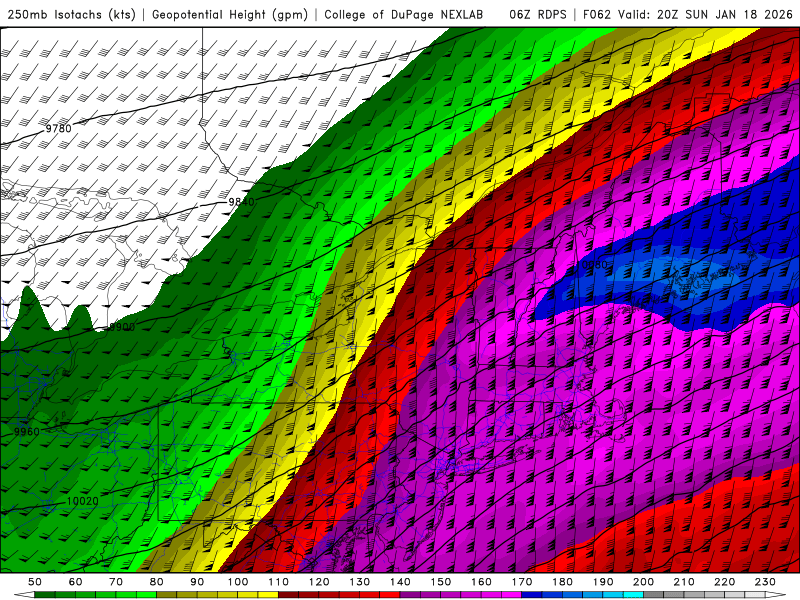Click the 9780 height contour label
The width and height of the screenshot is (800, 600).
pos(59,129)
